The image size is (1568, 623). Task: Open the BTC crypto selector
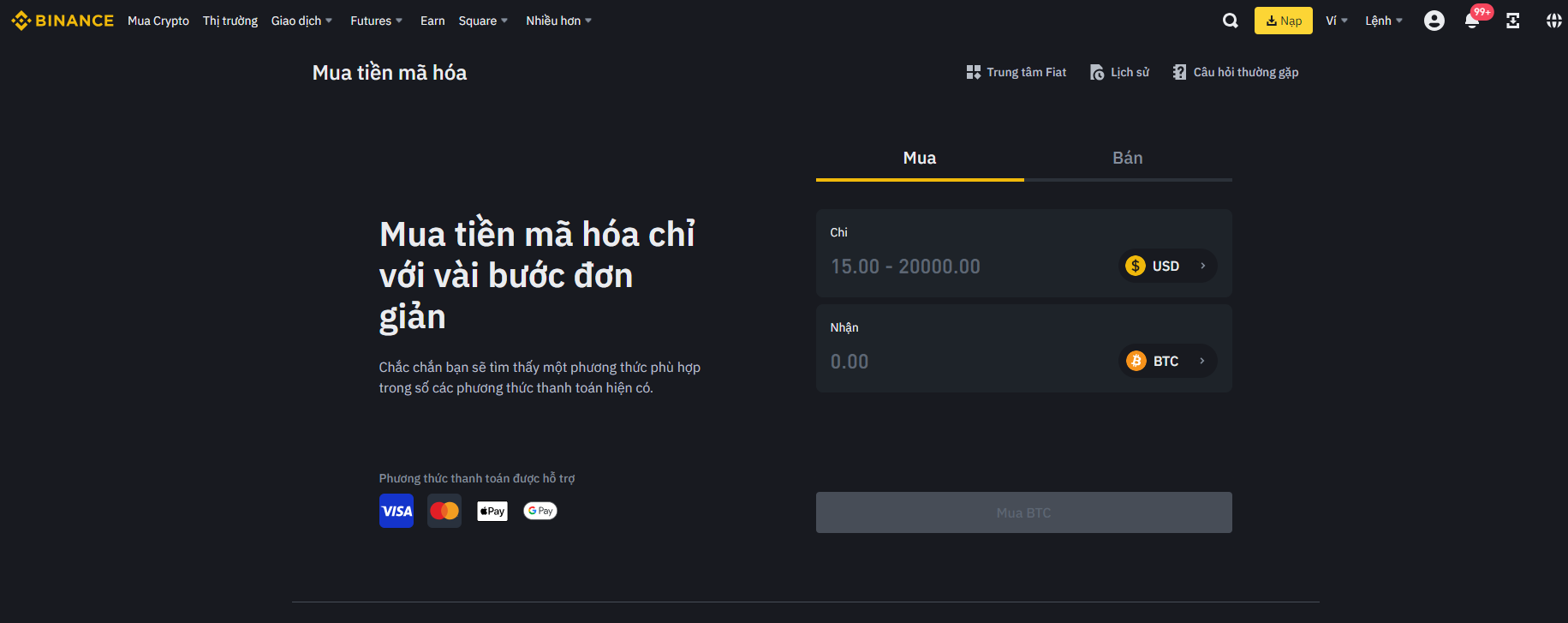[x=1168, y=361]
